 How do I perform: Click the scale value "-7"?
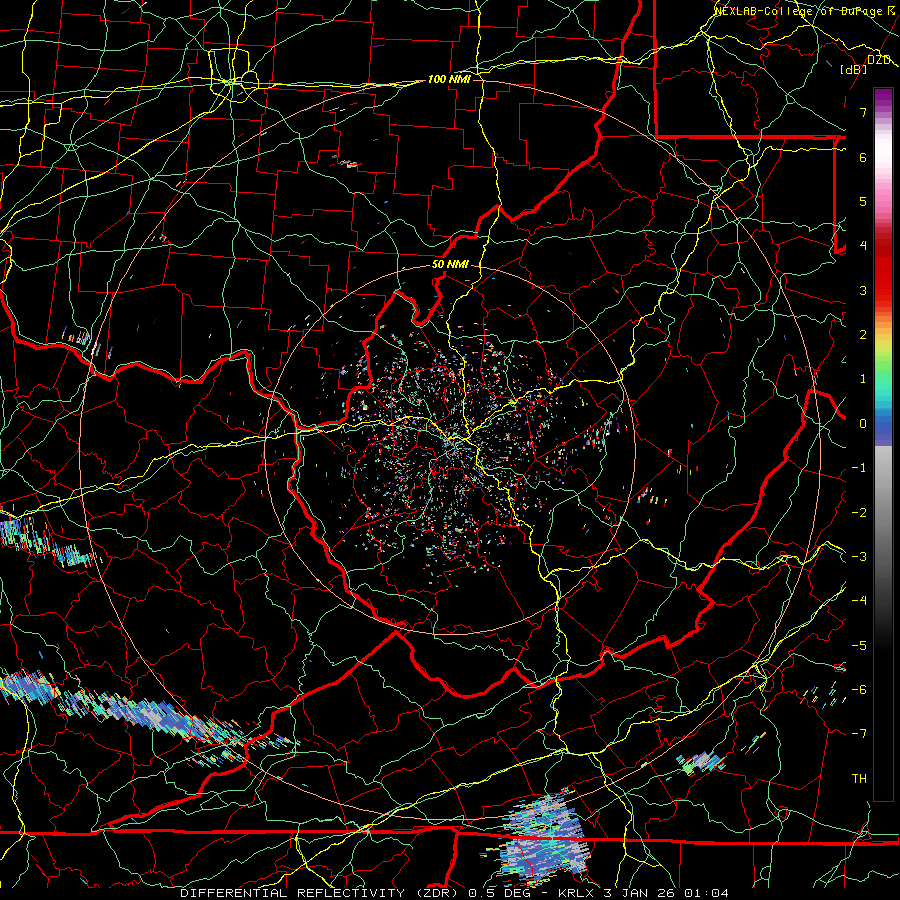(x=859, y=734)
